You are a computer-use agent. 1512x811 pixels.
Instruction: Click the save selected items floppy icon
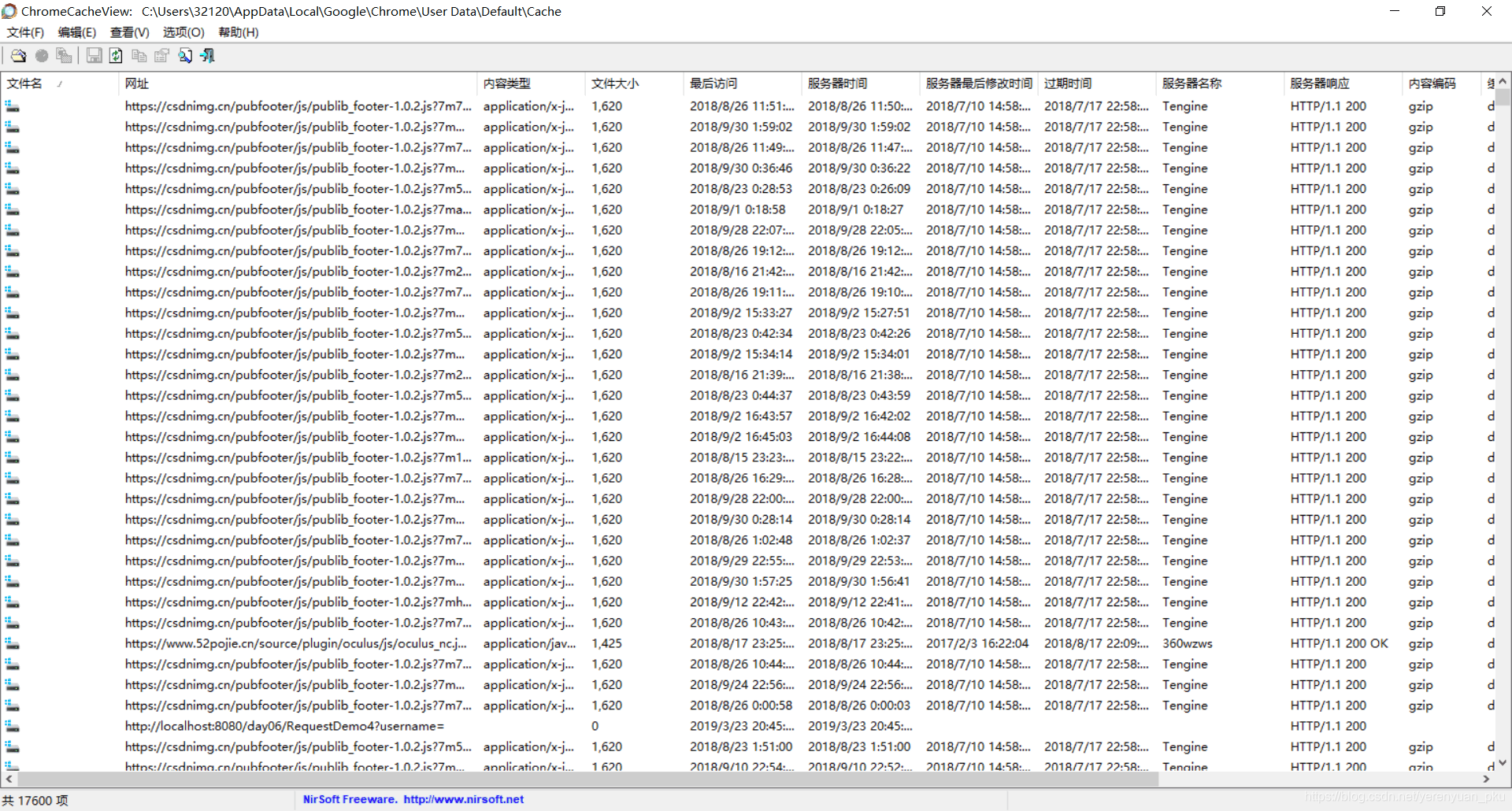click(x=94, y=56)
